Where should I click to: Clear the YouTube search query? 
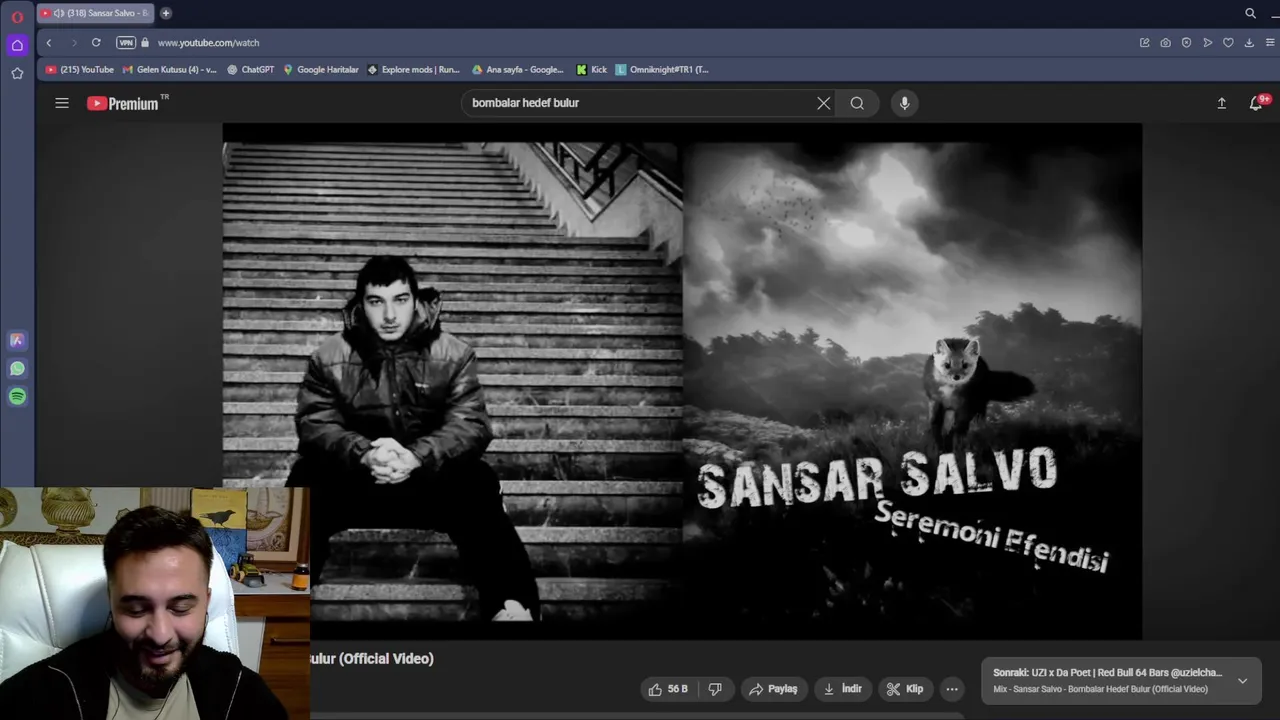(824, 103)
